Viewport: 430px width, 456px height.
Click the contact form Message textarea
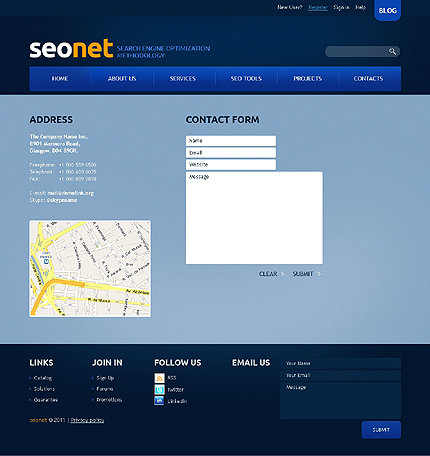(254, 218)
